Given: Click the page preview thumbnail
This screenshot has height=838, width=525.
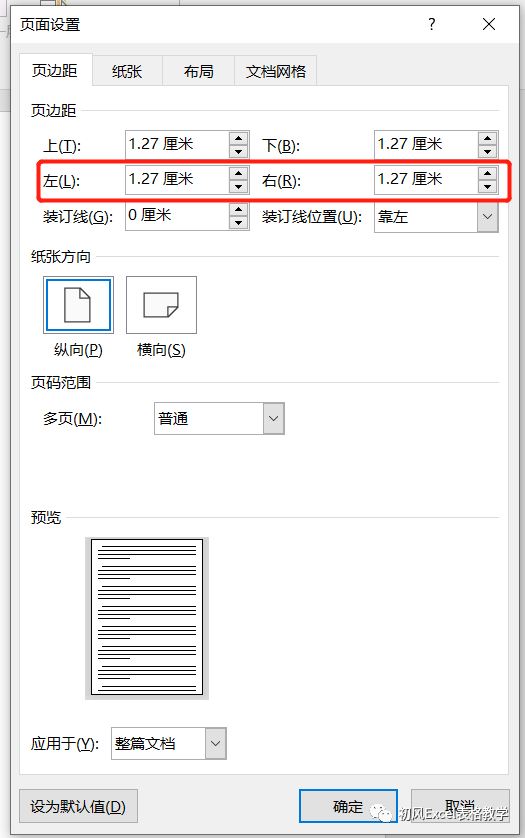Looking at the screenshot, I should (147, 618).
